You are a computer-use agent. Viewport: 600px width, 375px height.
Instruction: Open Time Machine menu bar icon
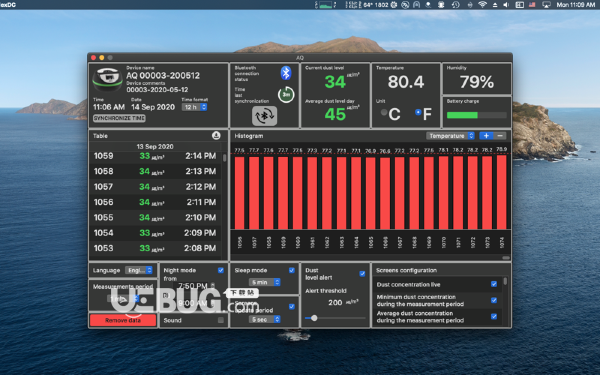click(455, 5)
